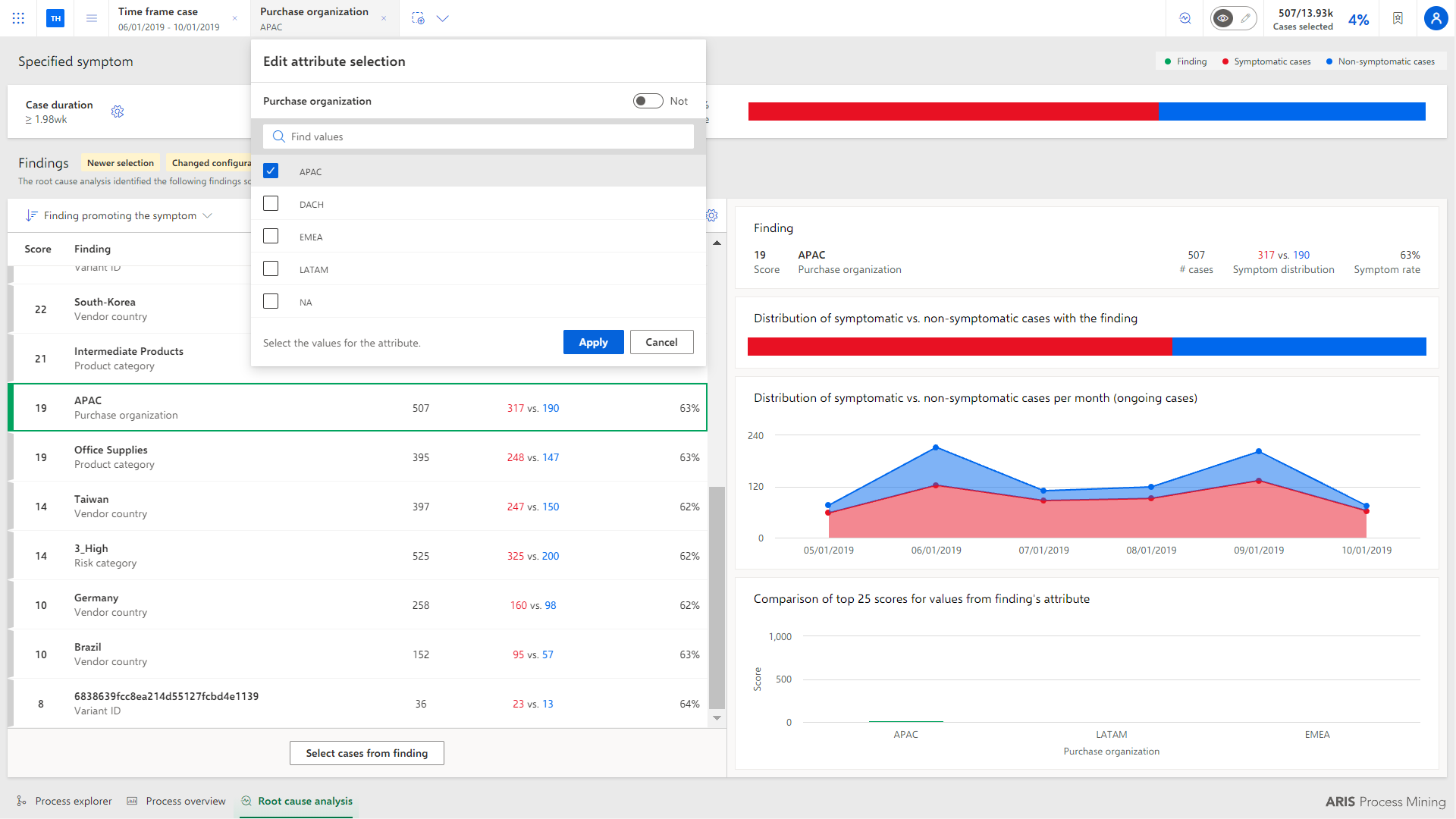The image size is (1456, 819).
Task: Click the analysis icon near eye toggle
Action: (1185, 18)
